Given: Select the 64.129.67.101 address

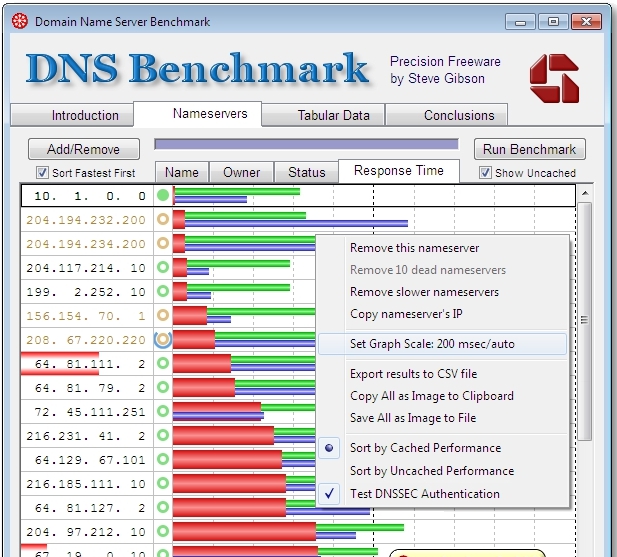Looking at the screenshot, I should coord(86,460).
